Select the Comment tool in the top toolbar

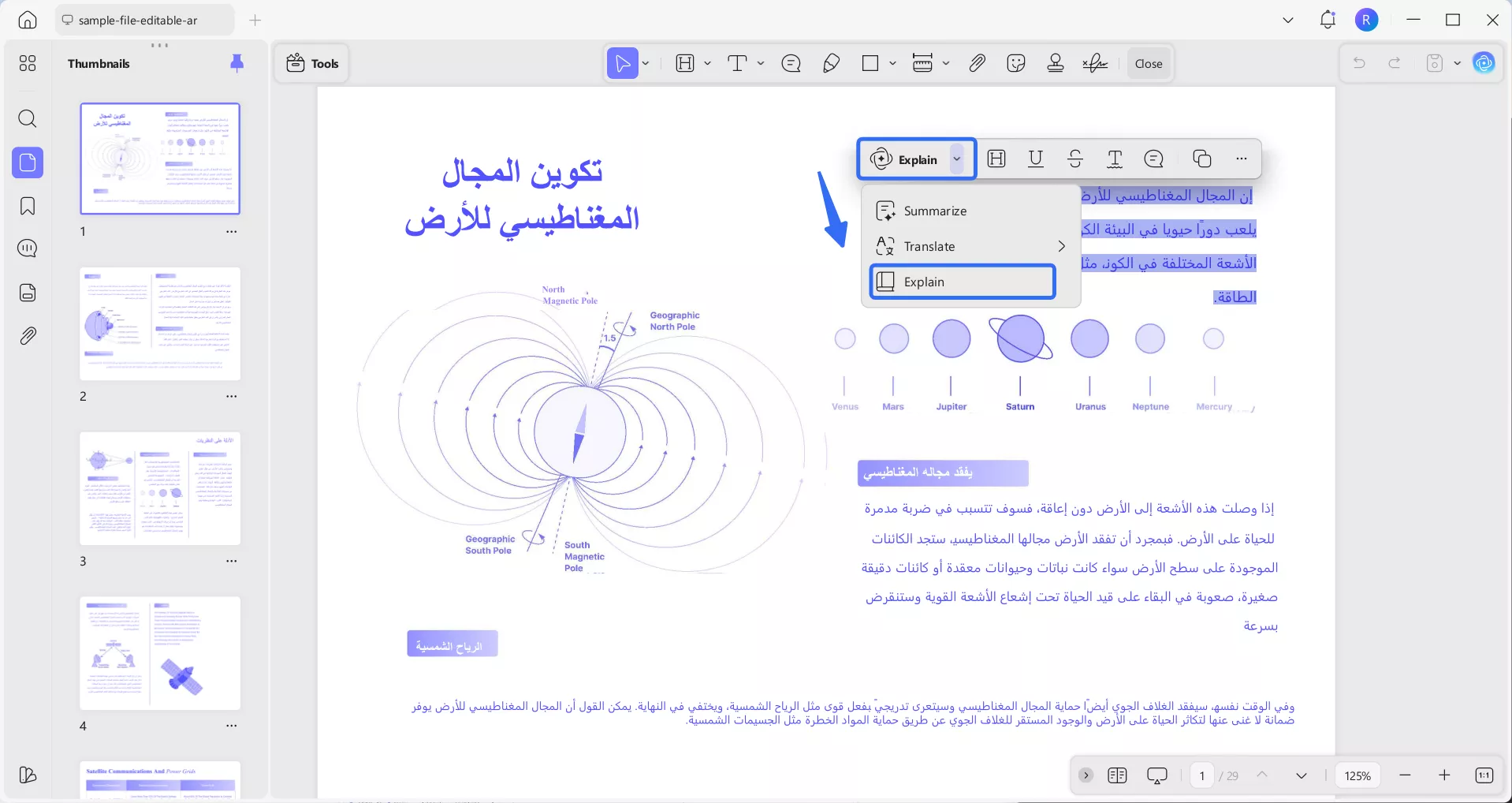point(791,63)
